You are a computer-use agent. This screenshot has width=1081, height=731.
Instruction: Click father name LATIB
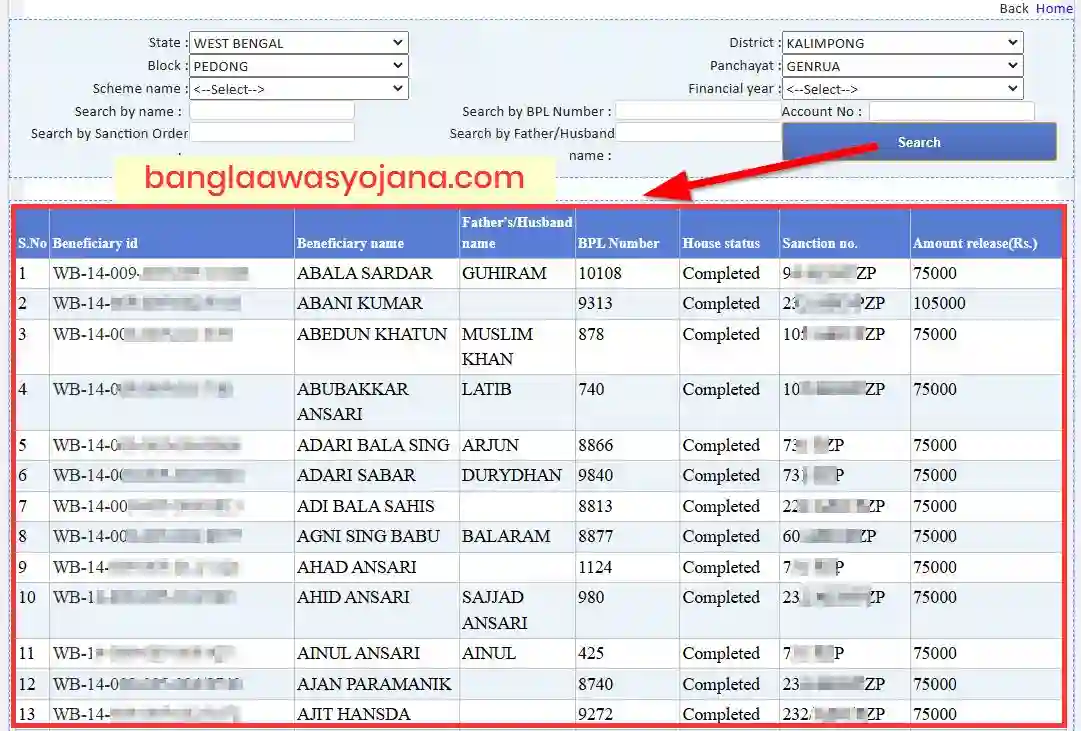click(487, 389)
